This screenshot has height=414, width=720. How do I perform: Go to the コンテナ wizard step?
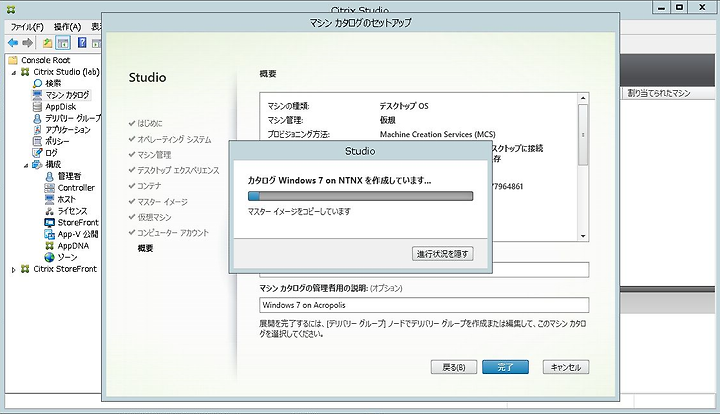(149, 186)
